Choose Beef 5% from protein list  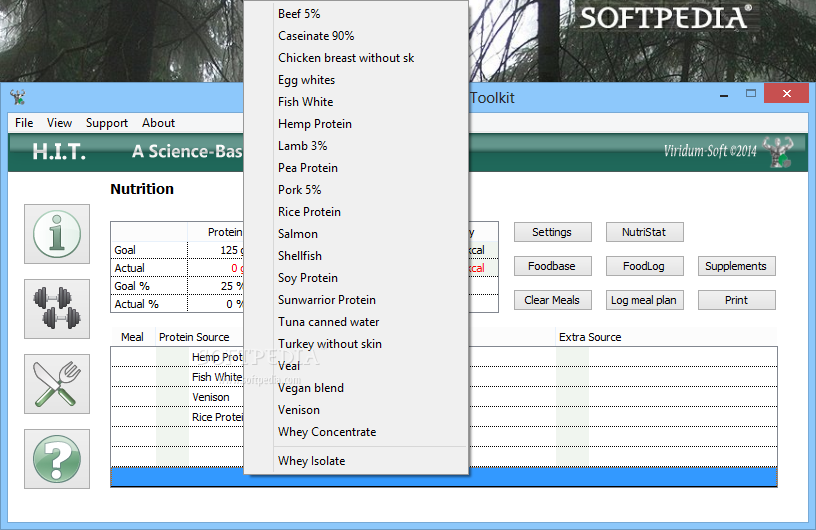[356, 14]
